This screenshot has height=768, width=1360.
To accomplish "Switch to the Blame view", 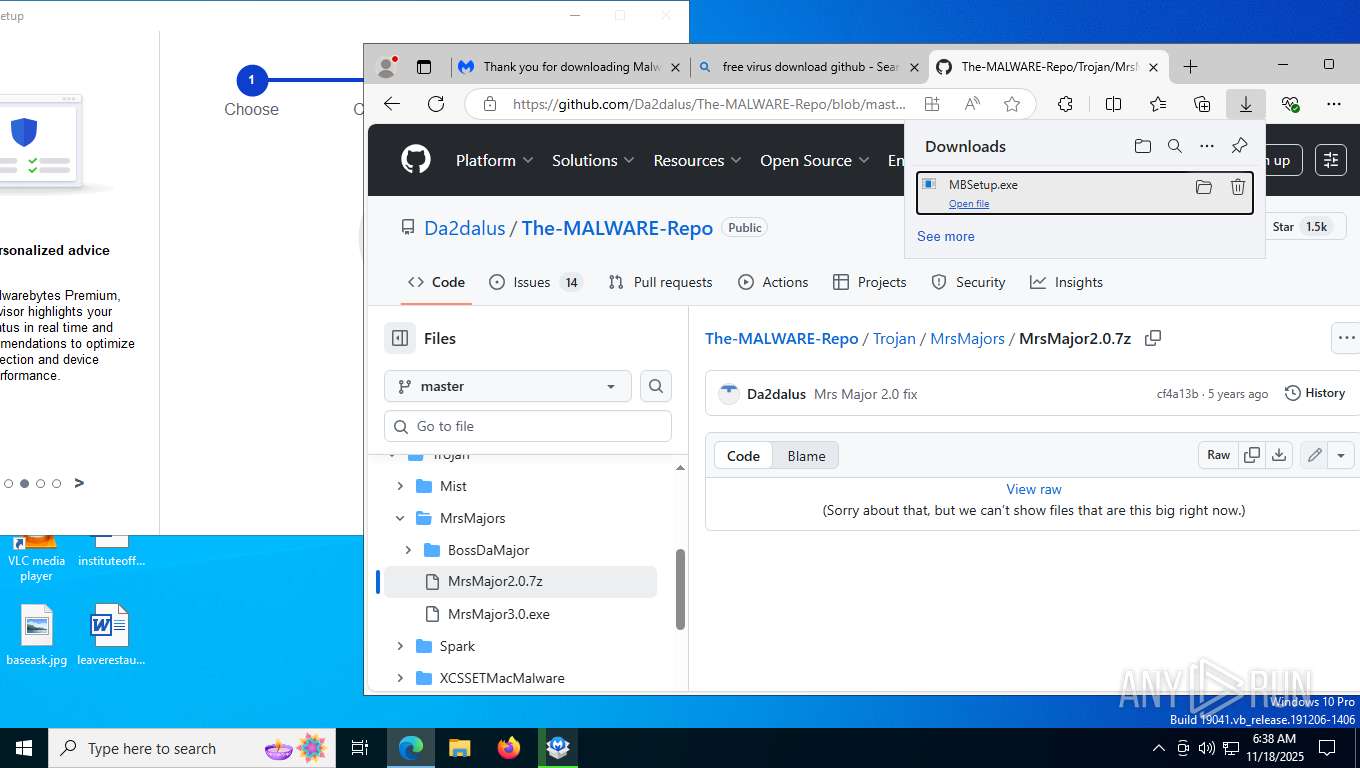I will point(806,456).
